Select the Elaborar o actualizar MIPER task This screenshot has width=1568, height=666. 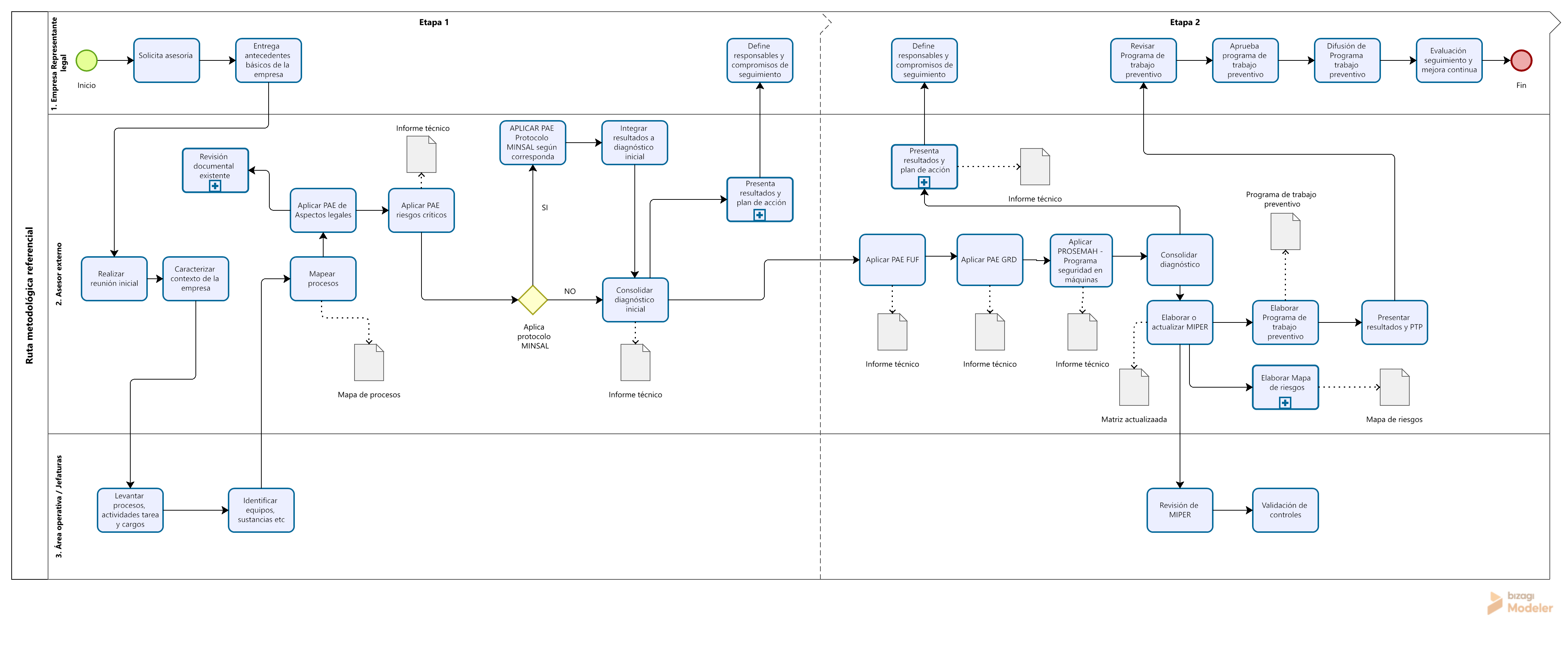click(1180, 323)
